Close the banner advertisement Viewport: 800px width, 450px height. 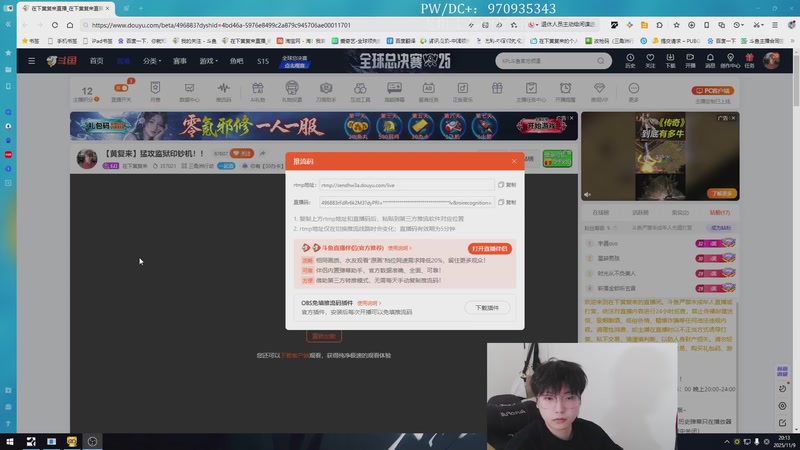coord(571,118)
